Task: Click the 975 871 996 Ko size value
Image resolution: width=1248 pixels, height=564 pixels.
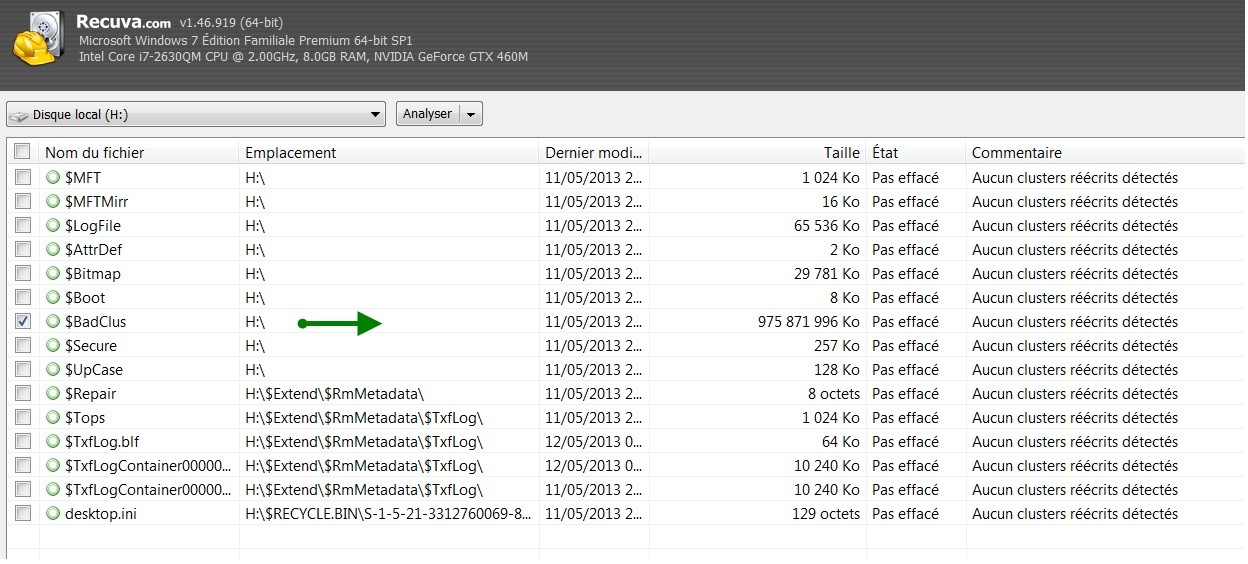Action: tap(809, 322)
